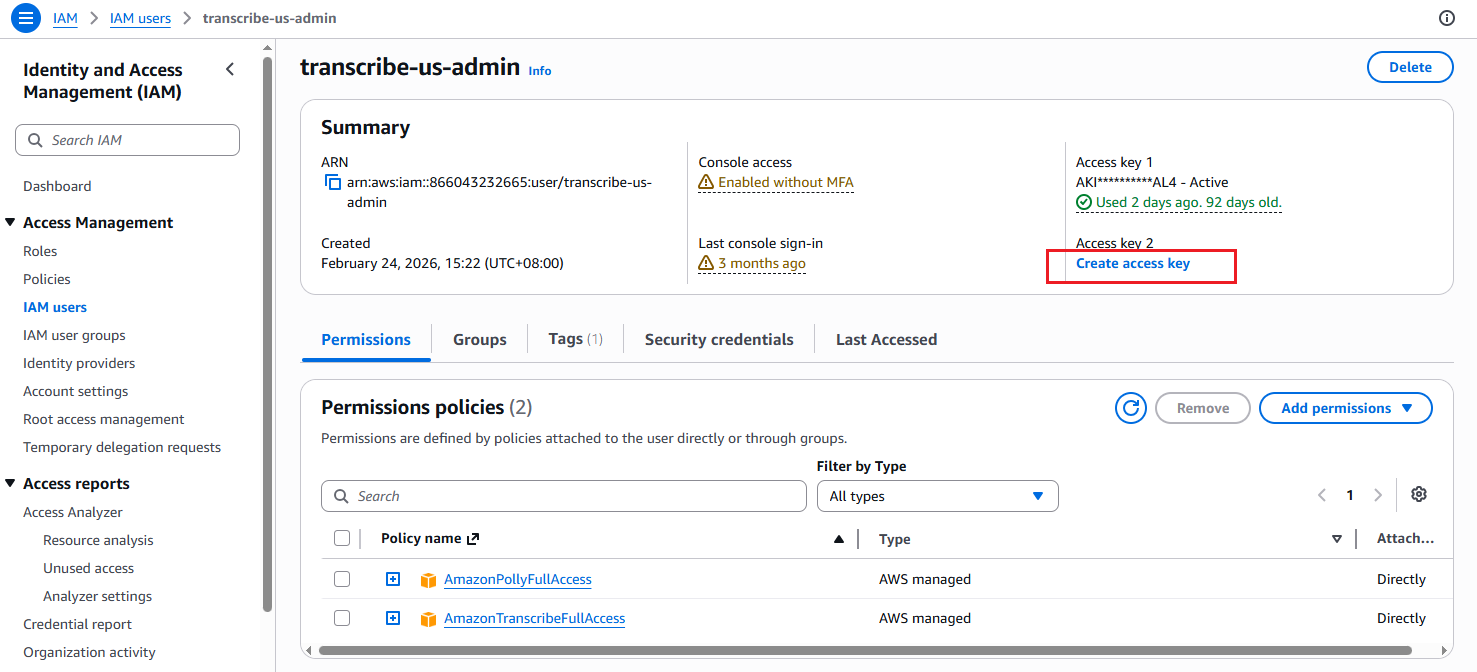Go to next page arrow in pagination
The width and height of the screenshot is (1477, 672).
coord(1378,495)
